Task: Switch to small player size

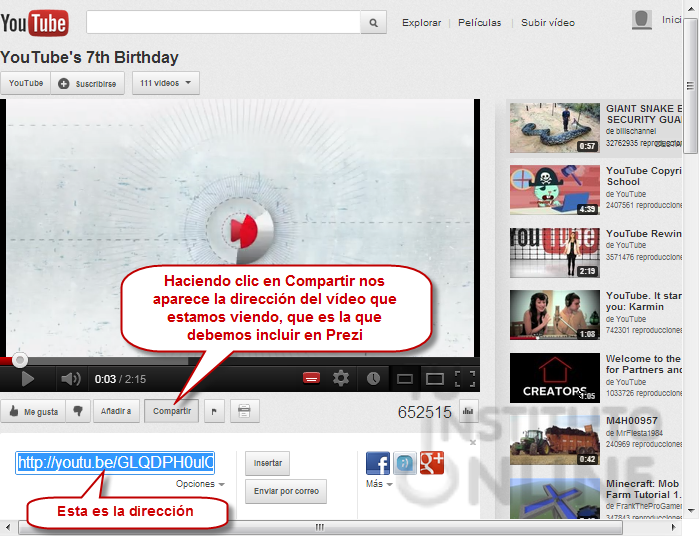Action: point(405,379)
